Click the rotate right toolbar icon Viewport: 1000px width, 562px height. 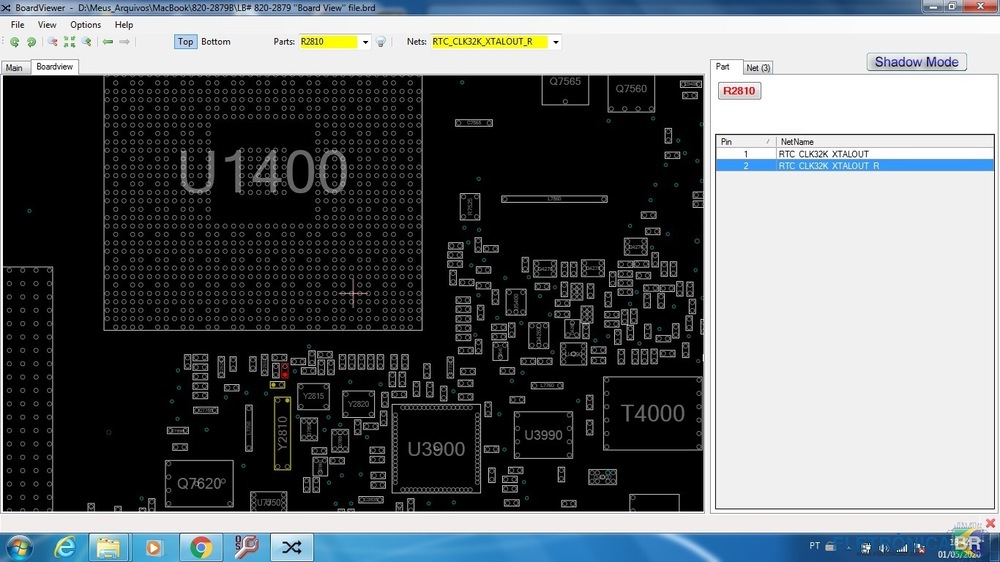31,42
